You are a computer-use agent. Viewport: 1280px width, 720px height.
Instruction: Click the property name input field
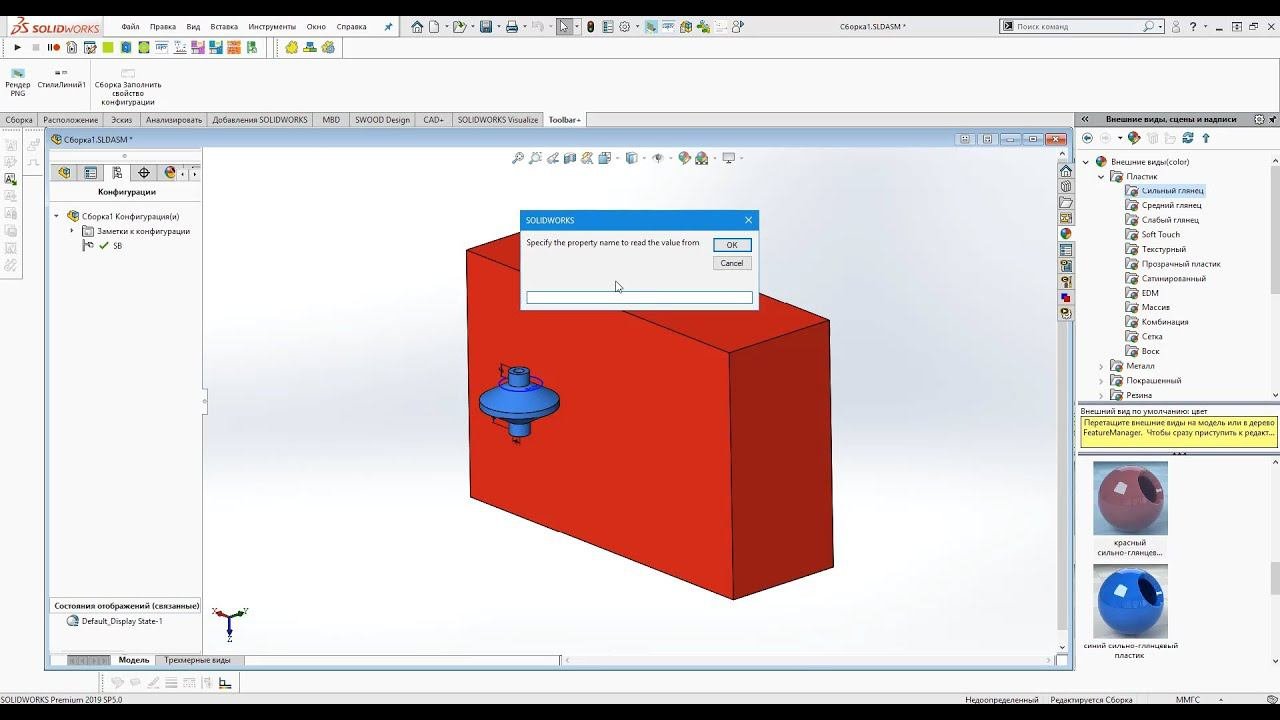(x=639, y=298)
